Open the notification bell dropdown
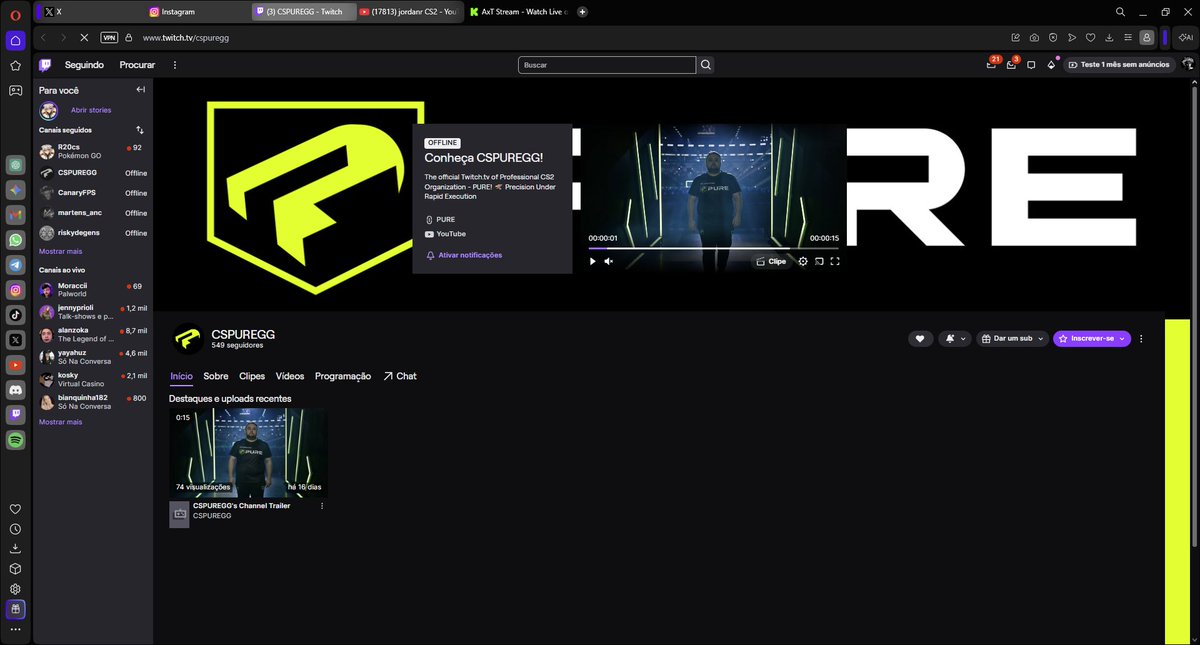1200x645 pixels. [954, 339]
